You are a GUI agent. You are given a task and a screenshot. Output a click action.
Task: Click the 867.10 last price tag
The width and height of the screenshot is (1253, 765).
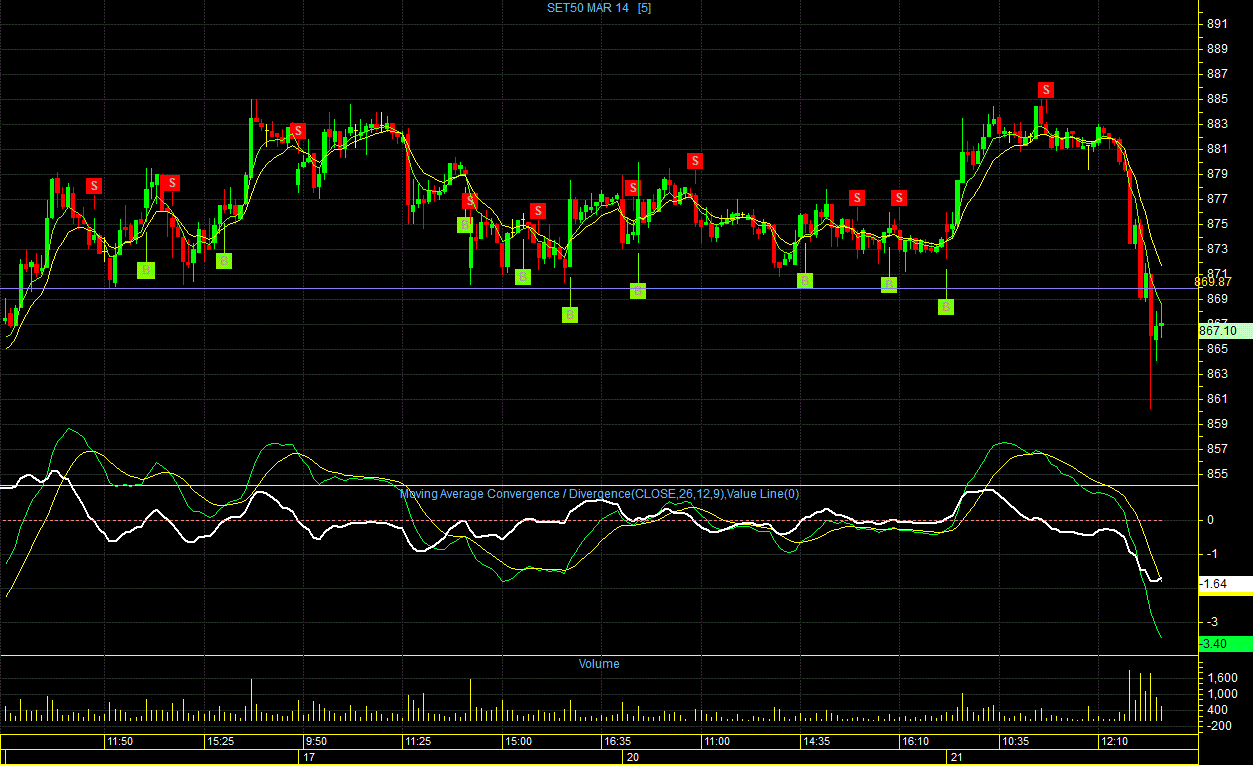pyautogui.click(x=1225, y=331)
